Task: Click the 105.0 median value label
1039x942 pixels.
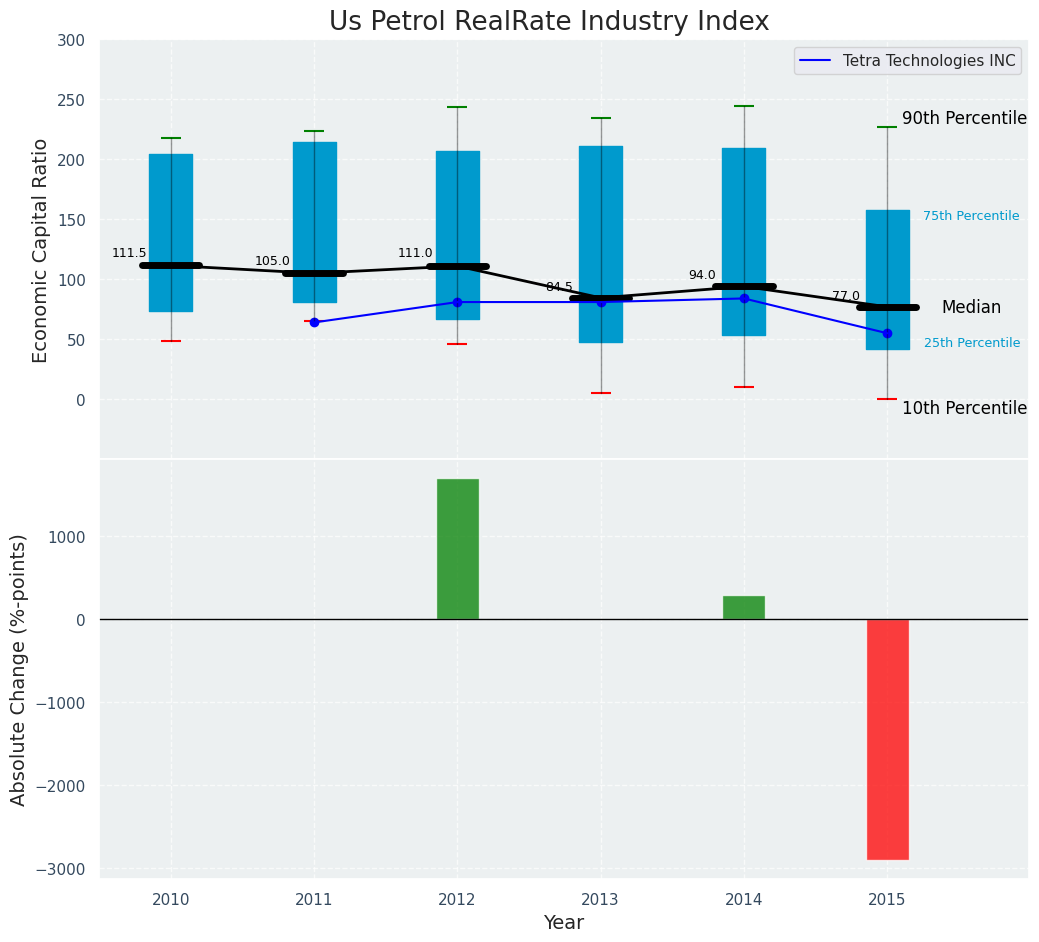Action: point(272,261)
